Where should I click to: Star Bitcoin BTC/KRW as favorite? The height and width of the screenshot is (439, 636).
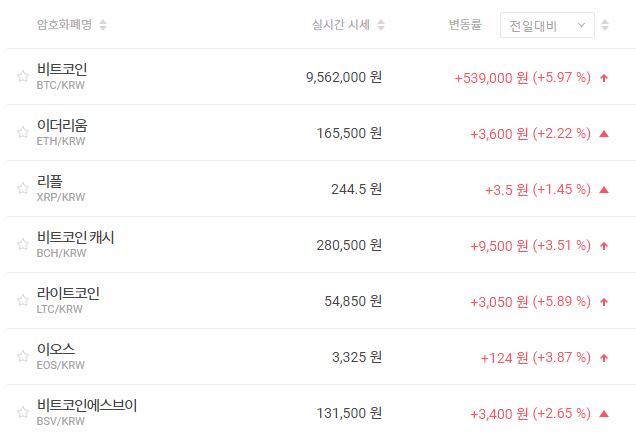[22, 76]
